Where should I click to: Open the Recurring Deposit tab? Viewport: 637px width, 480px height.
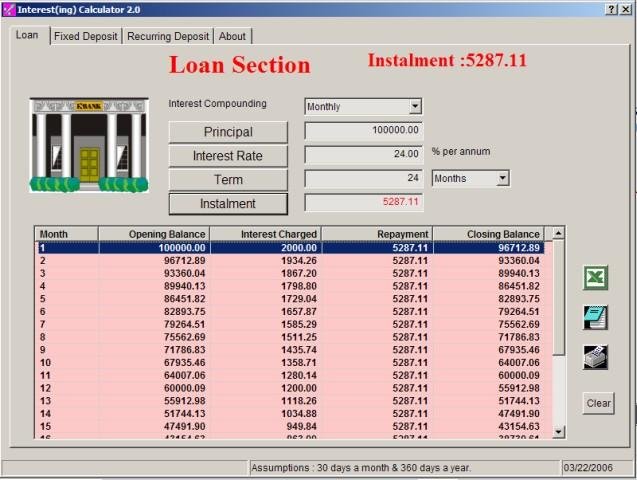pyautogui.click(x=168, y=36)
